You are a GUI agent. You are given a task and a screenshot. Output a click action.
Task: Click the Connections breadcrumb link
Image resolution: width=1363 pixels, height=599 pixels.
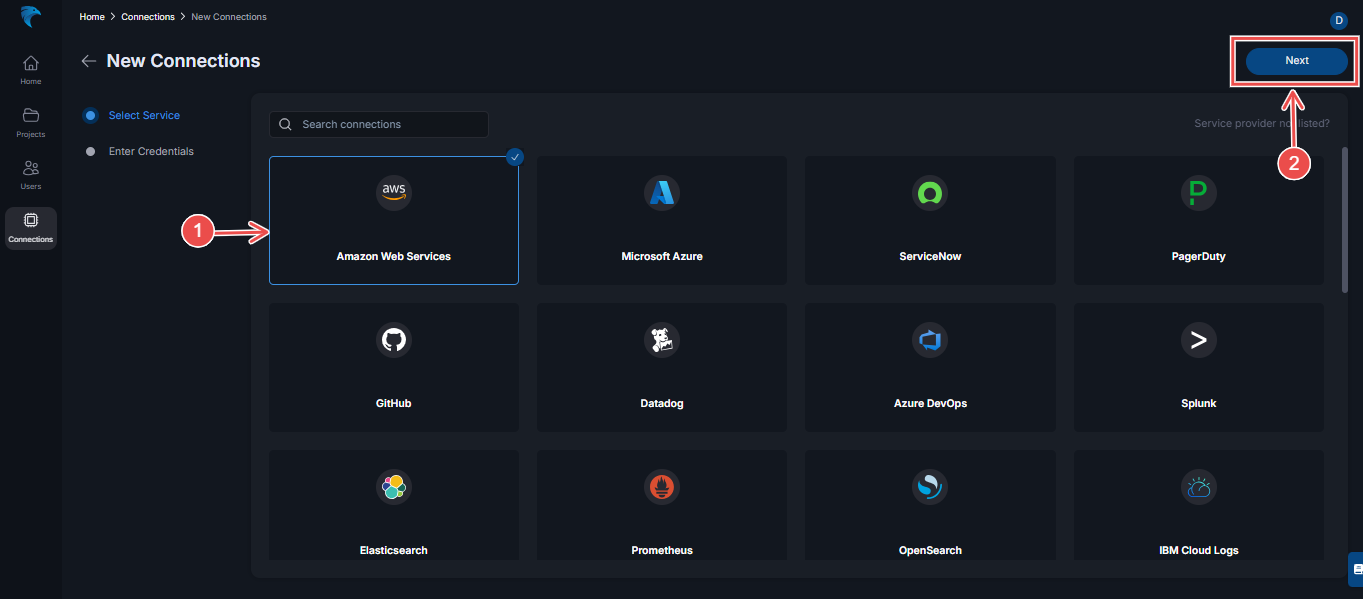coord(148,17)
